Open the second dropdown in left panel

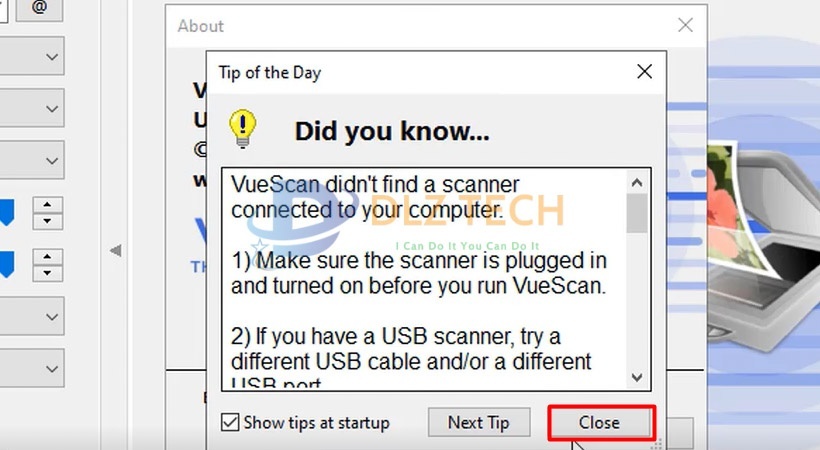[31, 108]
